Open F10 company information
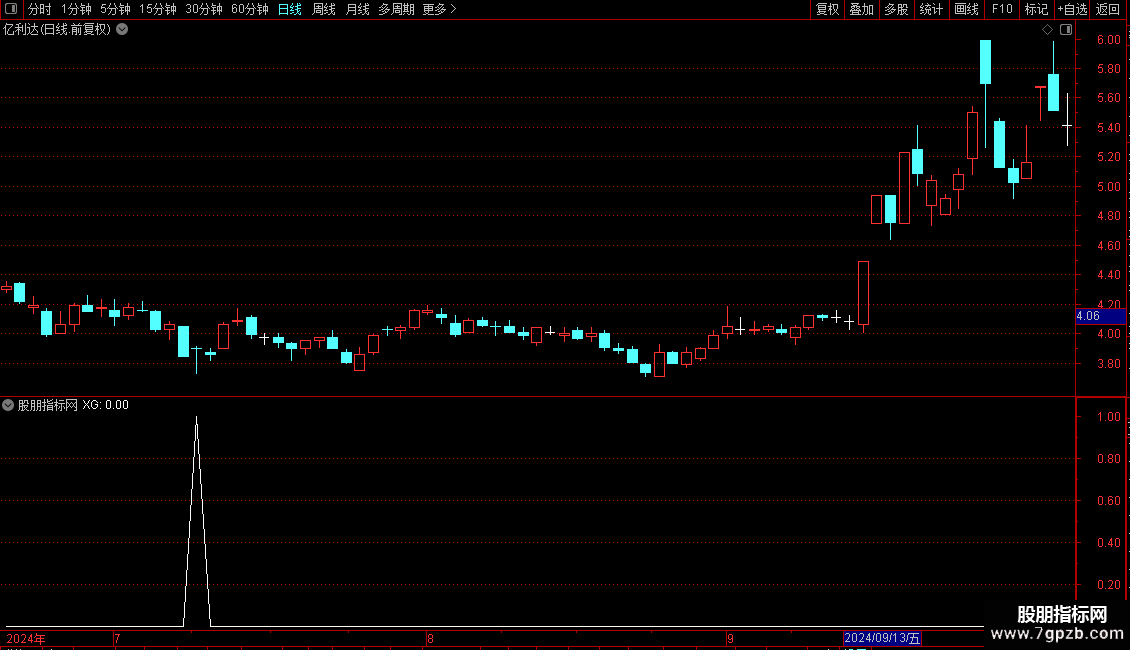This screenshot has width=1130, height=650. click(x=1002, y=9)
